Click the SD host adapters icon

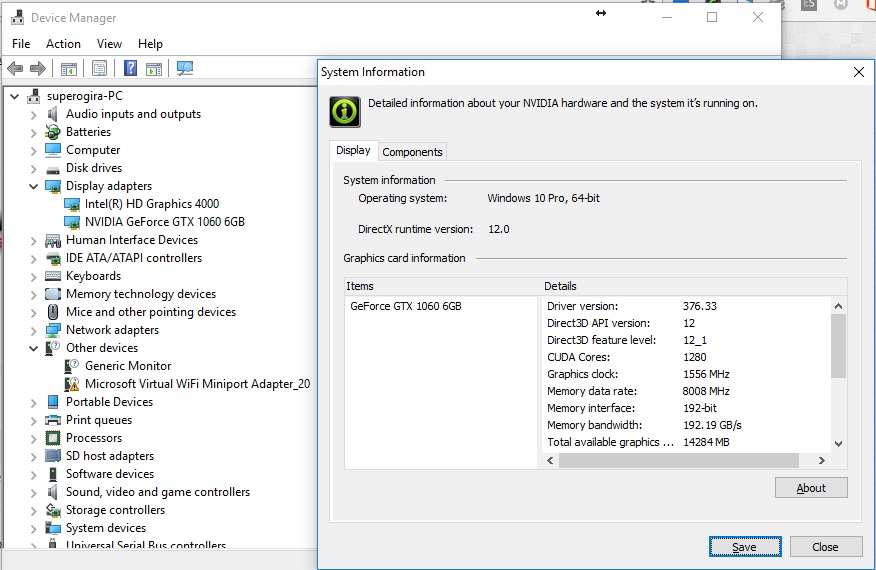[x=53, y=456]
